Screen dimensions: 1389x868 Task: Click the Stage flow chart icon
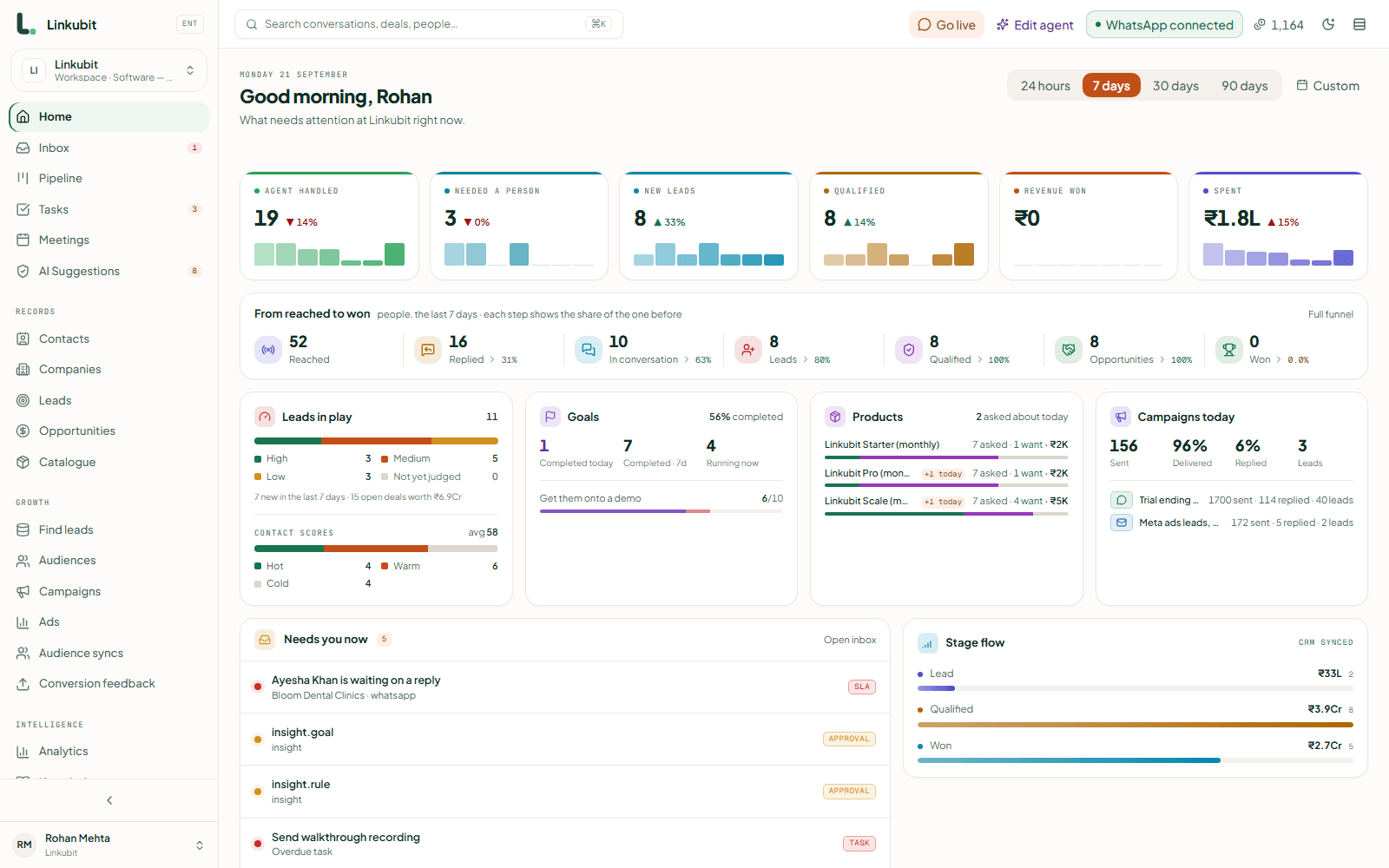click(928, 643)
